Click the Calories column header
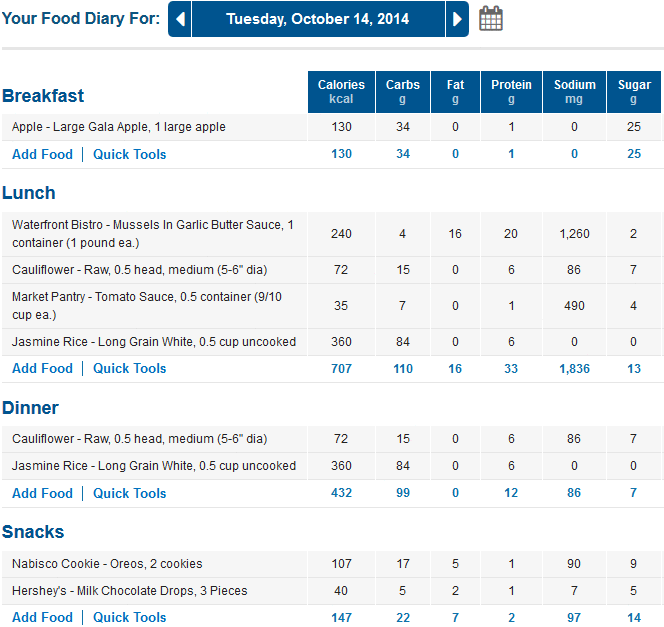 coord(341,92)
